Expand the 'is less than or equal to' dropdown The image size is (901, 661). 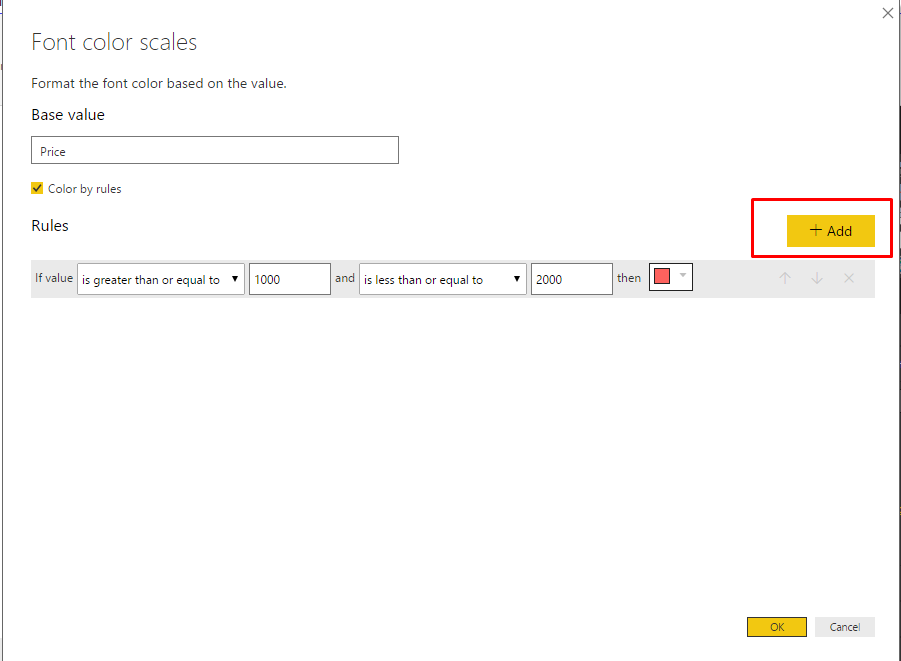point(442,280)
